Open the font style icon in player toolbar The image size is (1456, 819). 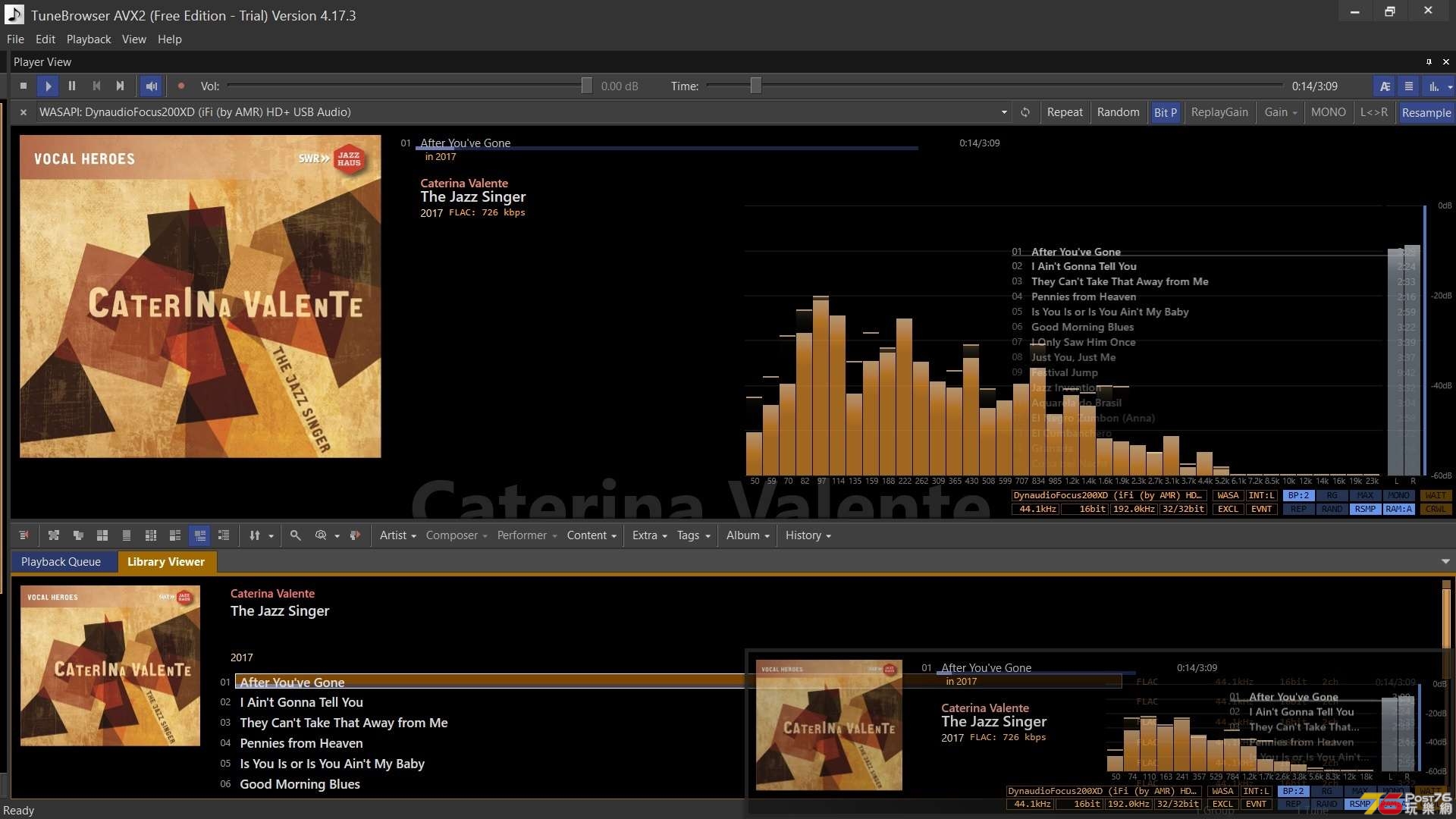pos(1385,86)
